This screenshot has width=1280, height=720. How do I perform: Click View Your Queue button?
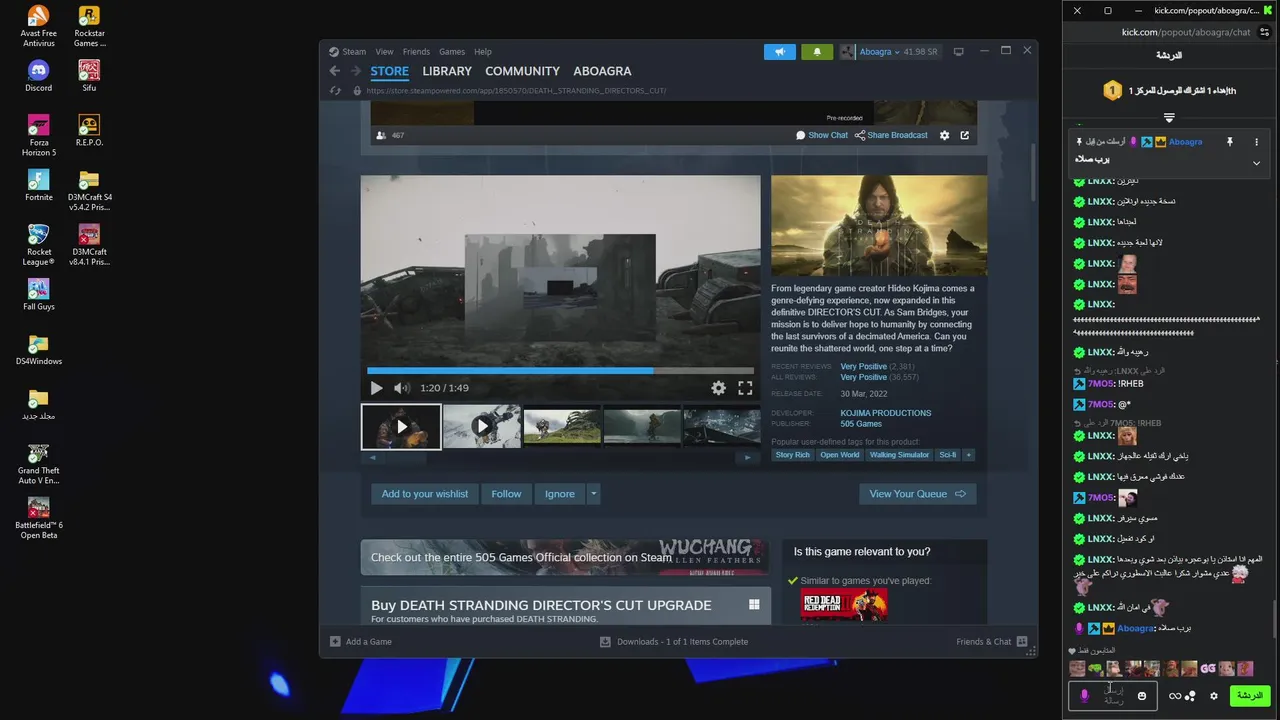917,494
